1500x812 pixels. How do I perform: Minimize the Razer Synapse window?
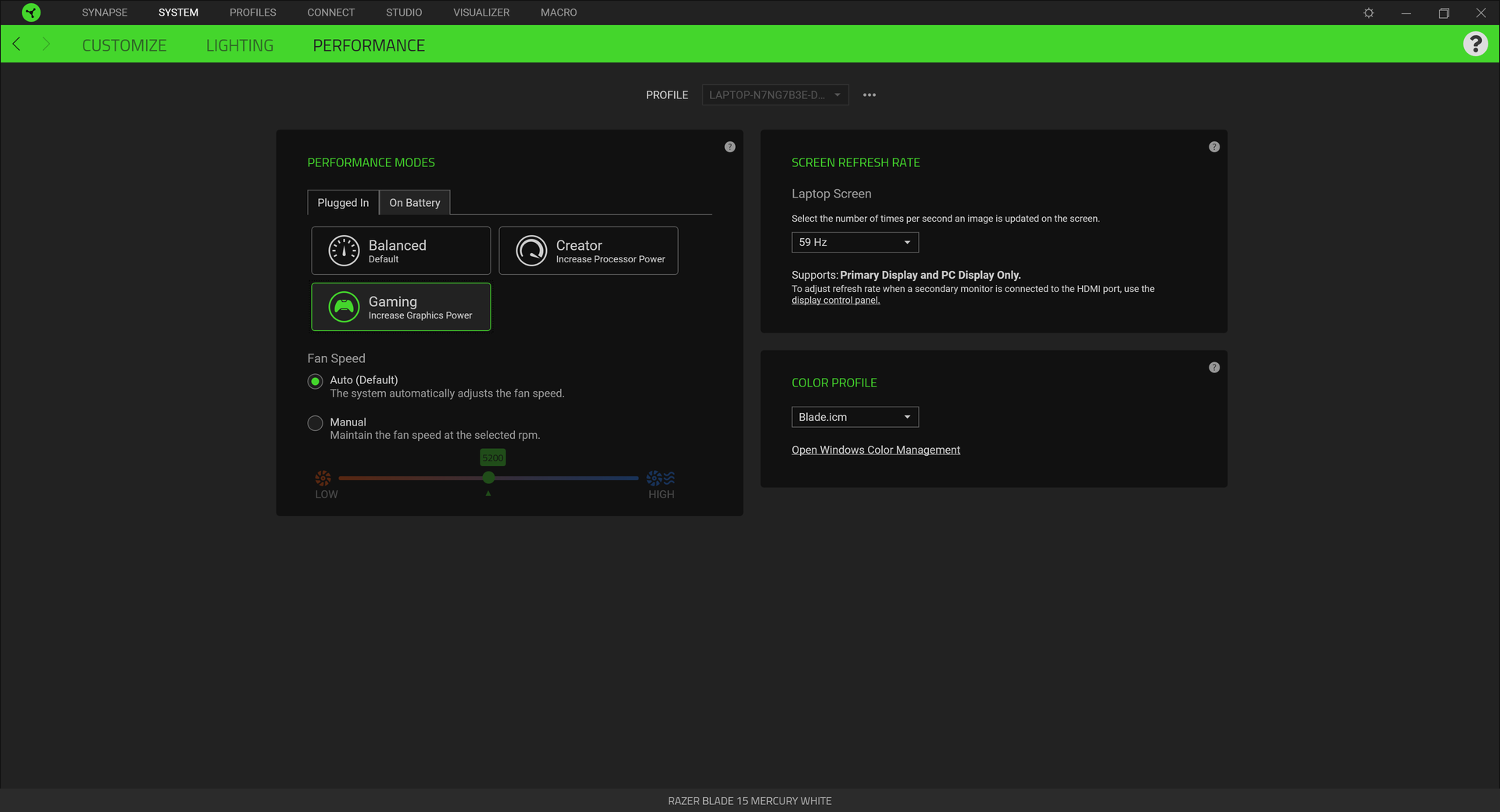point(1406,12)
